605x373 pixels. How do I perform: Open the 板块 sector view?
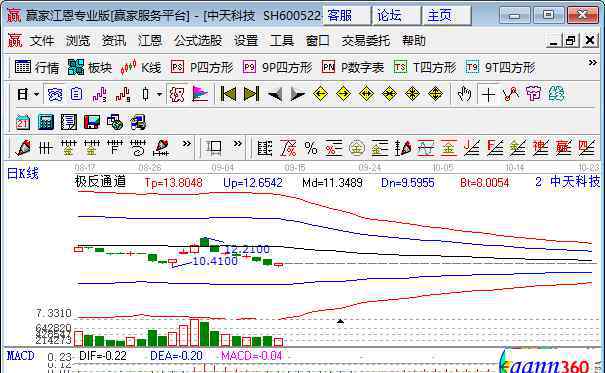coord(90,68)
